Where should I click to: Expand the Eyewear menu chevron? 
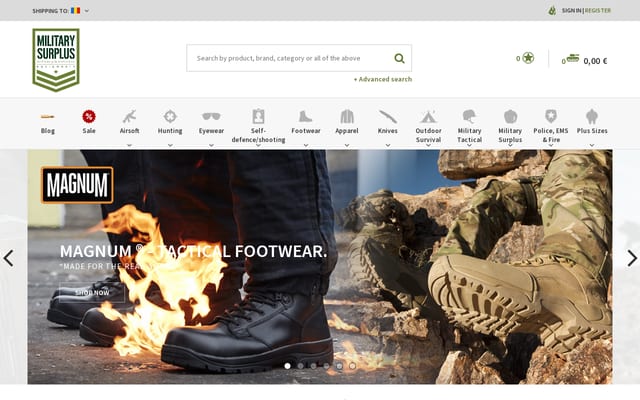(x=211, y=145)
